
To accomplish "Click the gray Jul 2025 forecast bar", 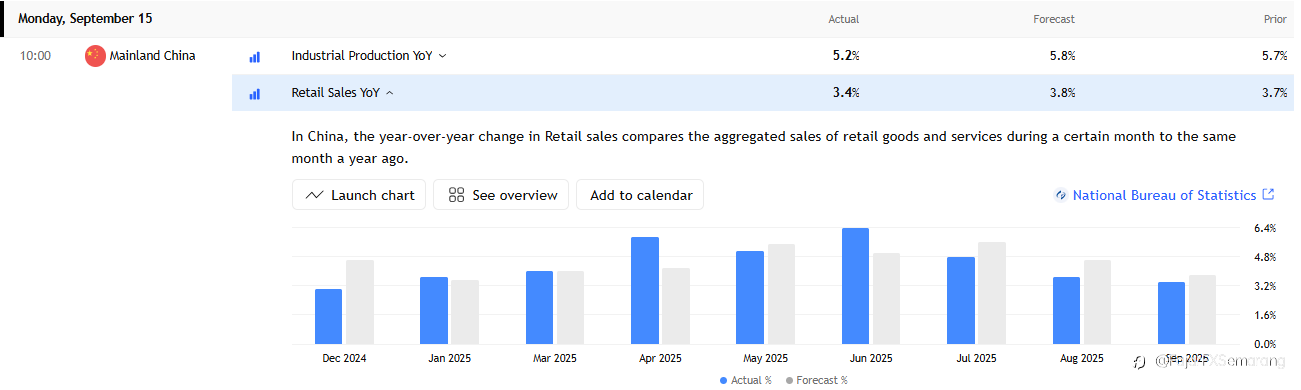I will point(992,293).
